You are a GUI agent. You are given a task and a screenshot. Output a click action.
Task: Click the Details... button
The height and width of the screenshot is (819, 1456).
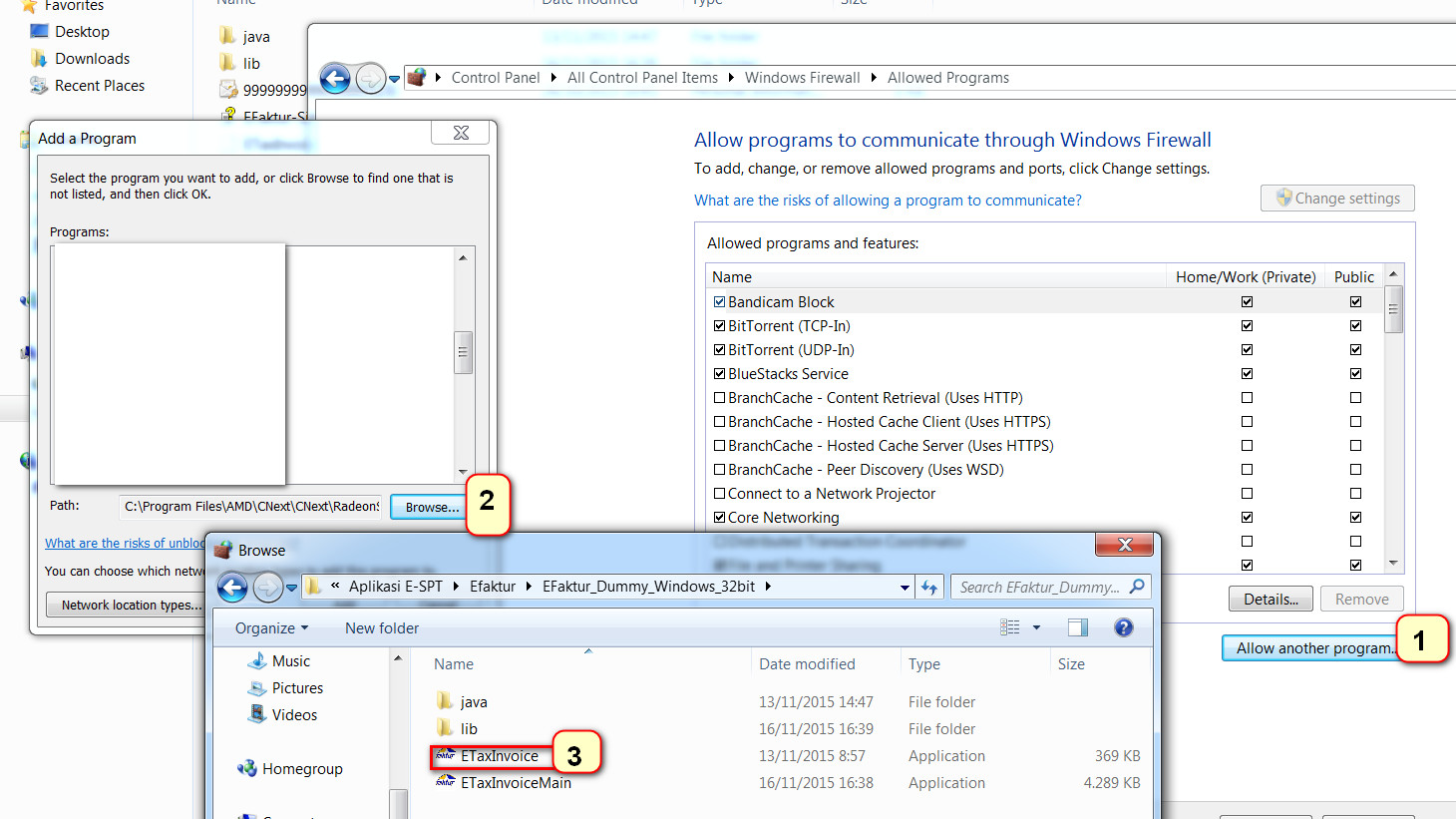pos(1271,600)
